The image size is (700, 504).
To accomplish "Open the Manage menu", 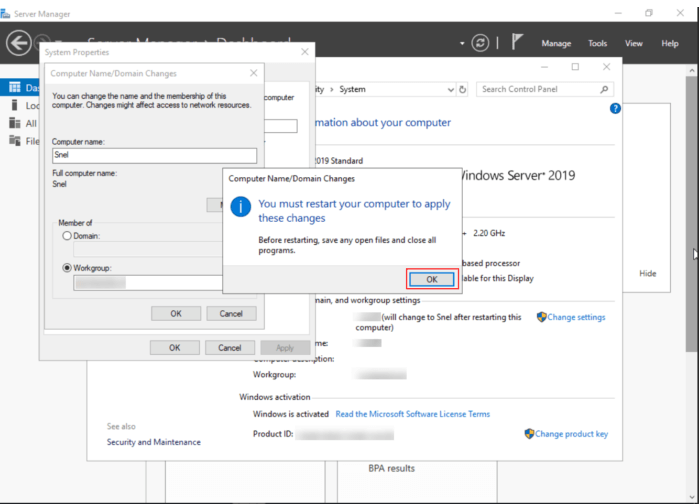I will 556,43.
